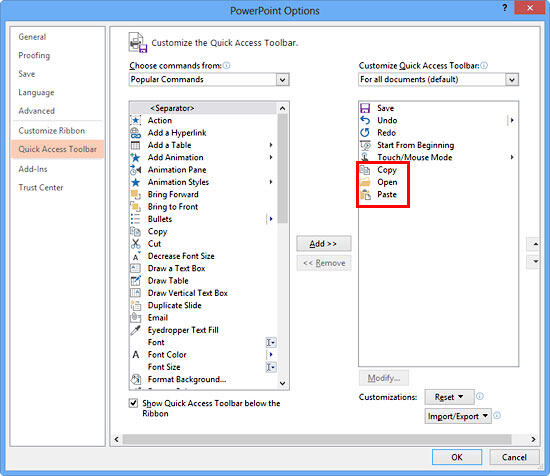Click the Eyedropper Text Fill icon
The width and height of the screenshot is (550, 476).
point(135,330)
